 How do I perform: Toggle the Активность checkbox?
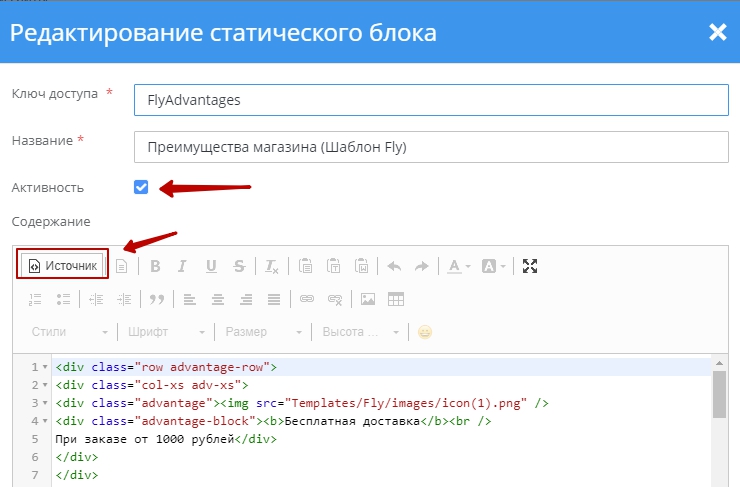141,187
